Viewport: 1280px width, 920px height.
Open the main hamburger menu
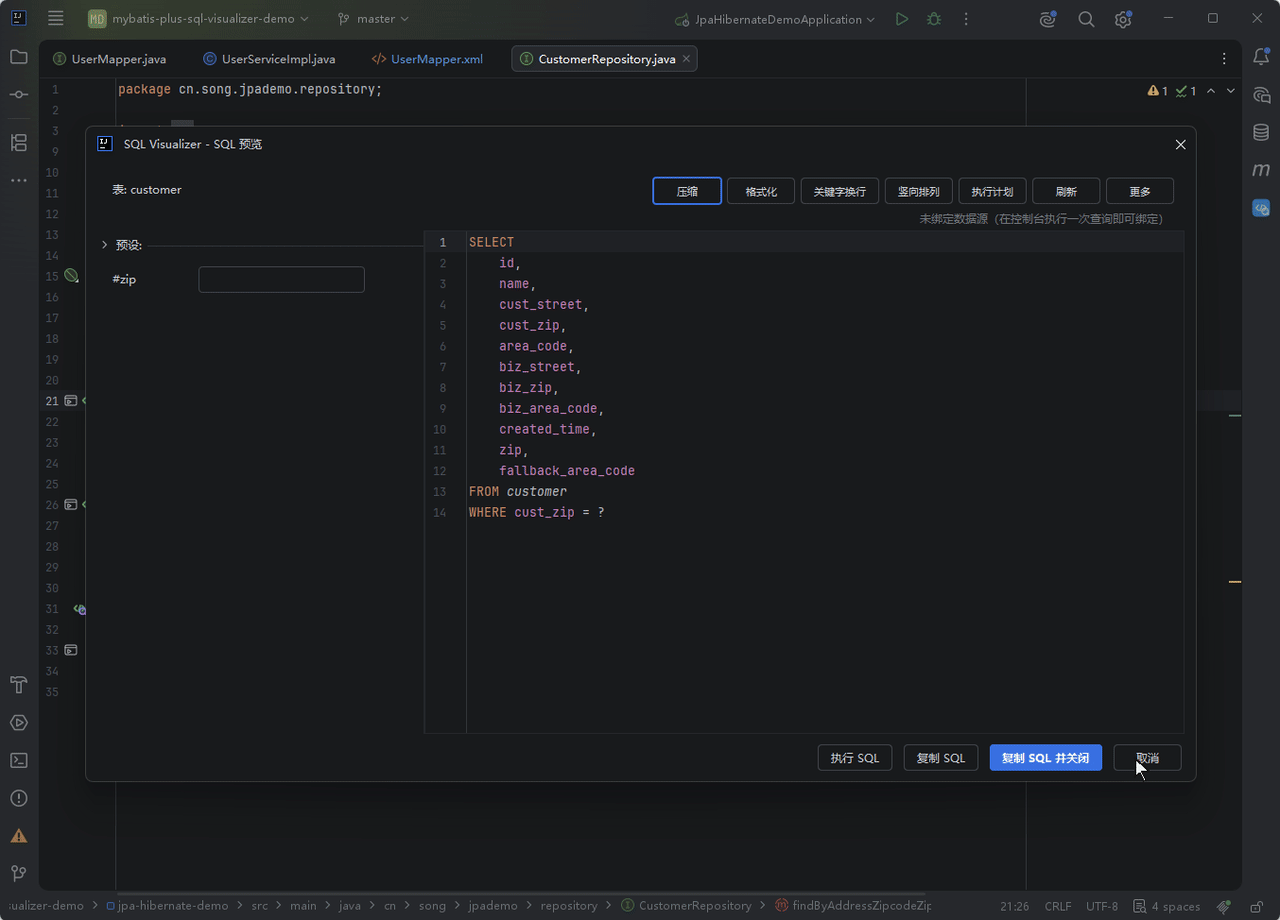pos(56,19)
